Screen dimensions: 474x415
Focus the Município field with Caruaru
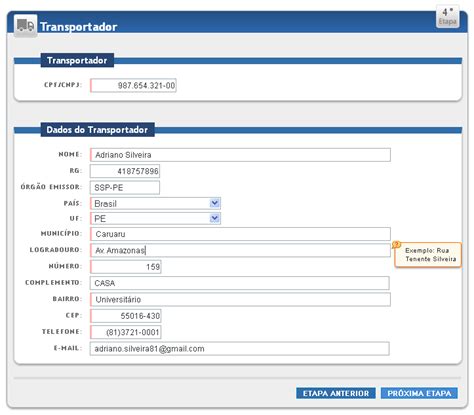point(240,234)
